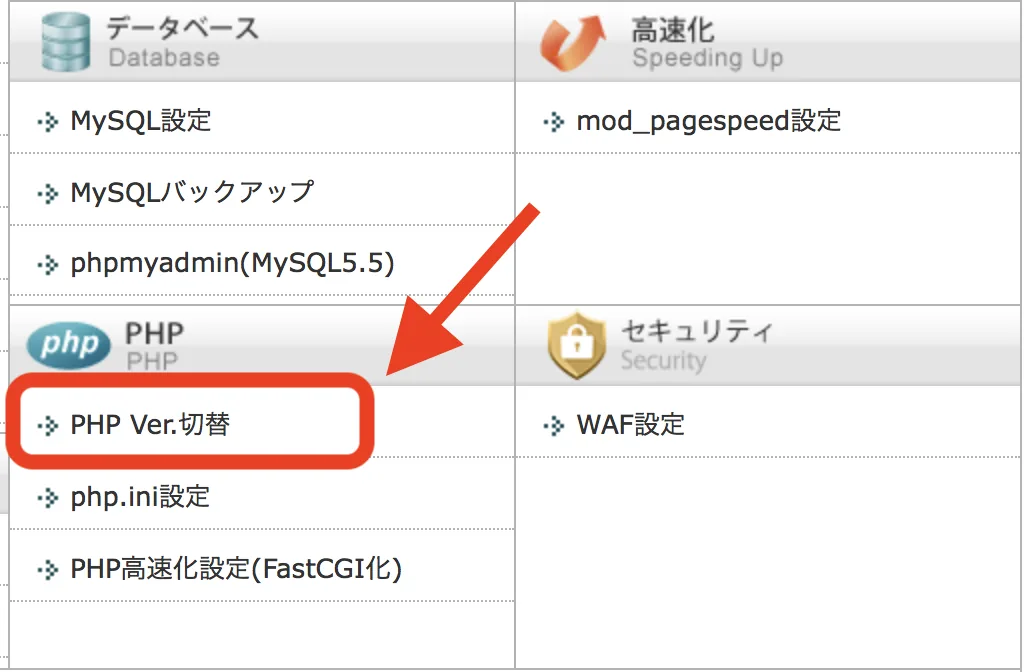Click arrow bullet beside WAF設定
Viewport: 1028px width, 672px height.
553,426
